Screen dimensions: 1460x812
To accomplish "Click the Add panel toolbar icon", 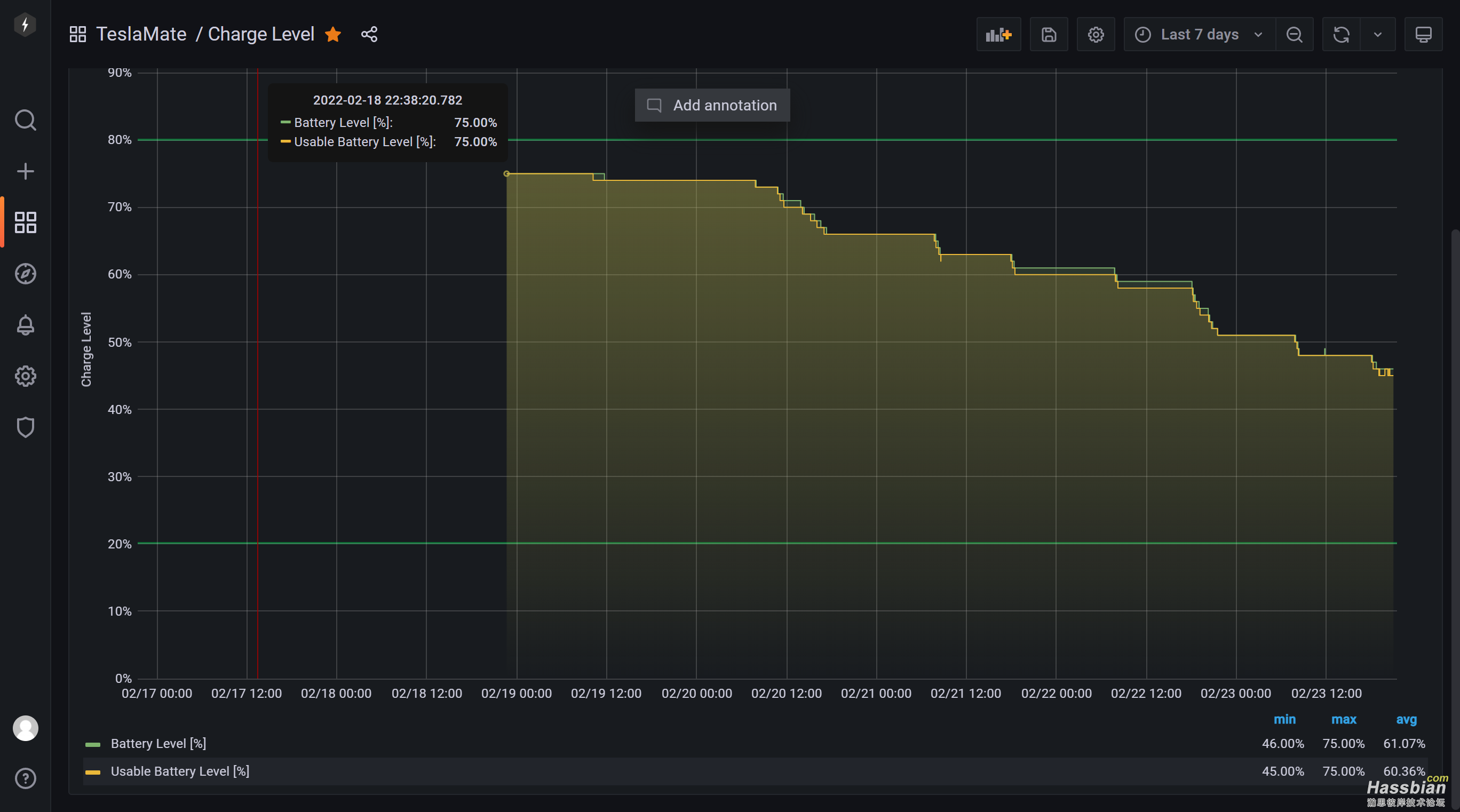I will coord(998,35).
